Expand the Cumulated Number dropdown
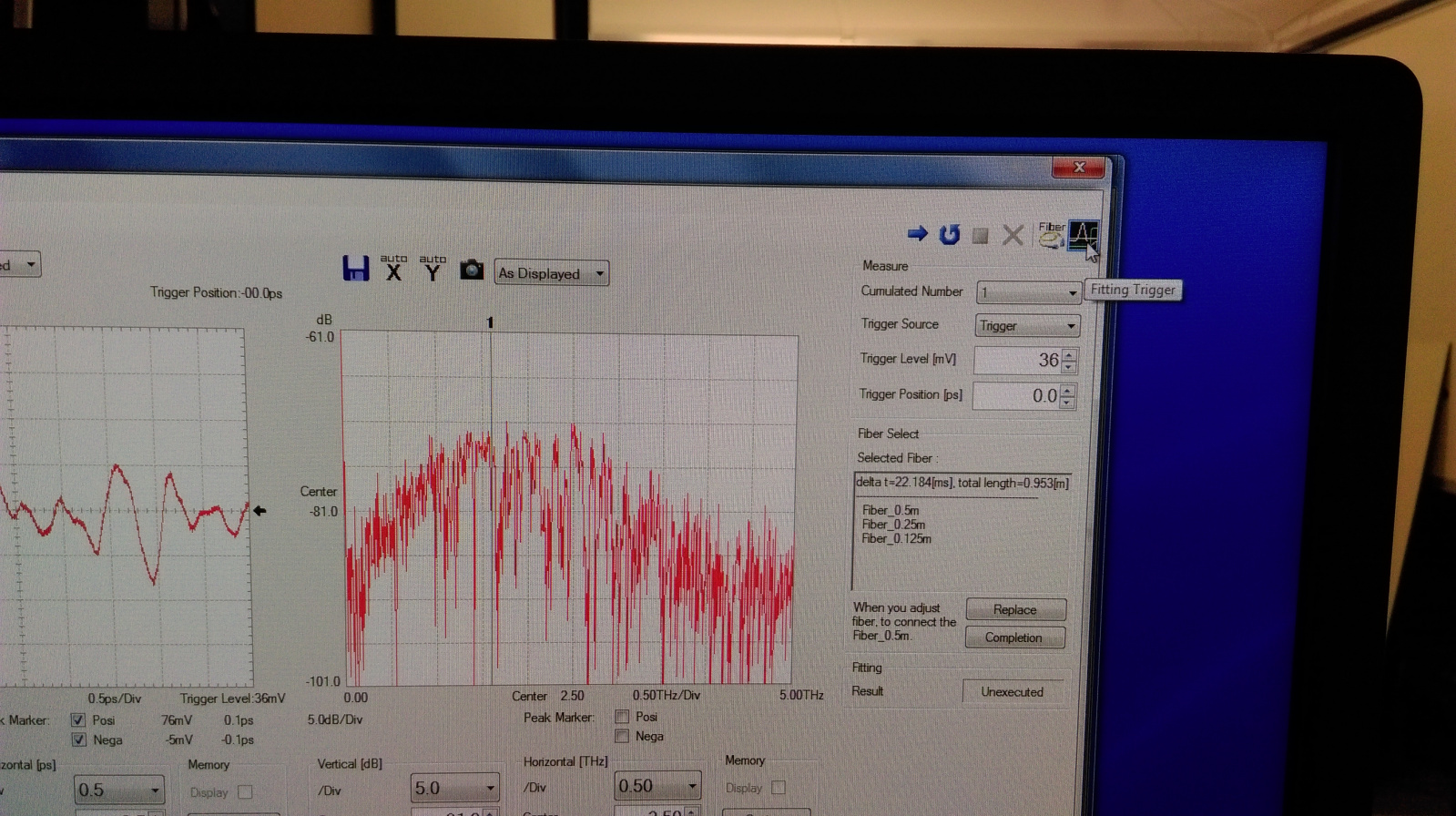Screen dimensions: 1456x816 [1072, 292]
